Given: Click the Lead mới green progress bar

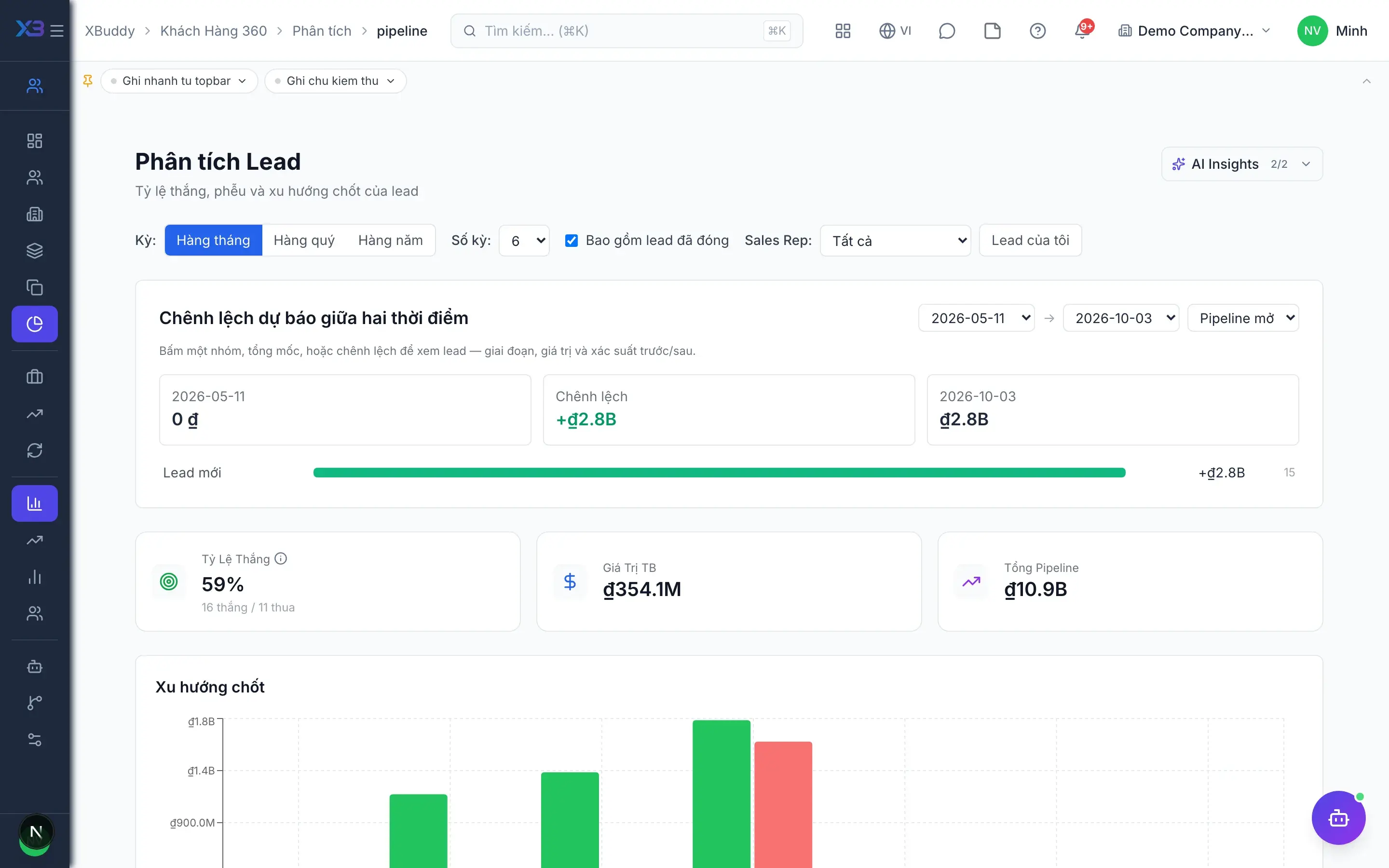Looking at the screenshot, I should 719,473.
